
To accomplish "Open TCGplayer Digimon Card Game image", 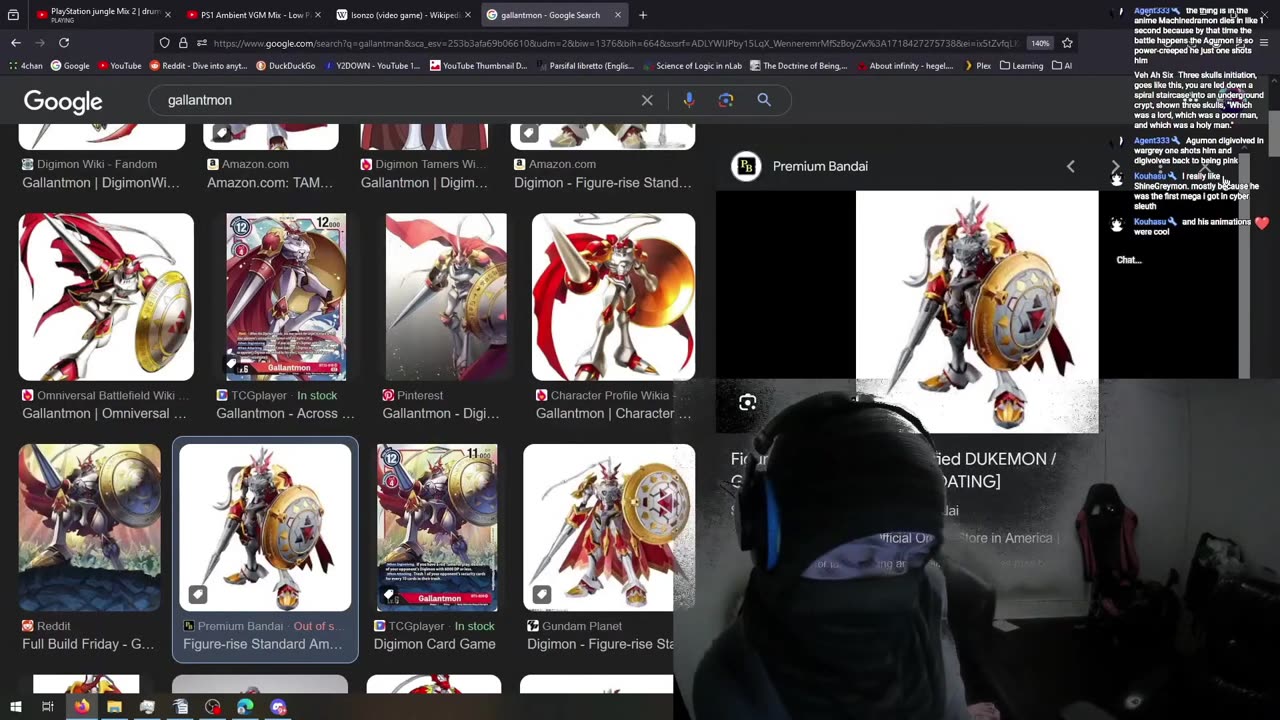I will [437, 527].
